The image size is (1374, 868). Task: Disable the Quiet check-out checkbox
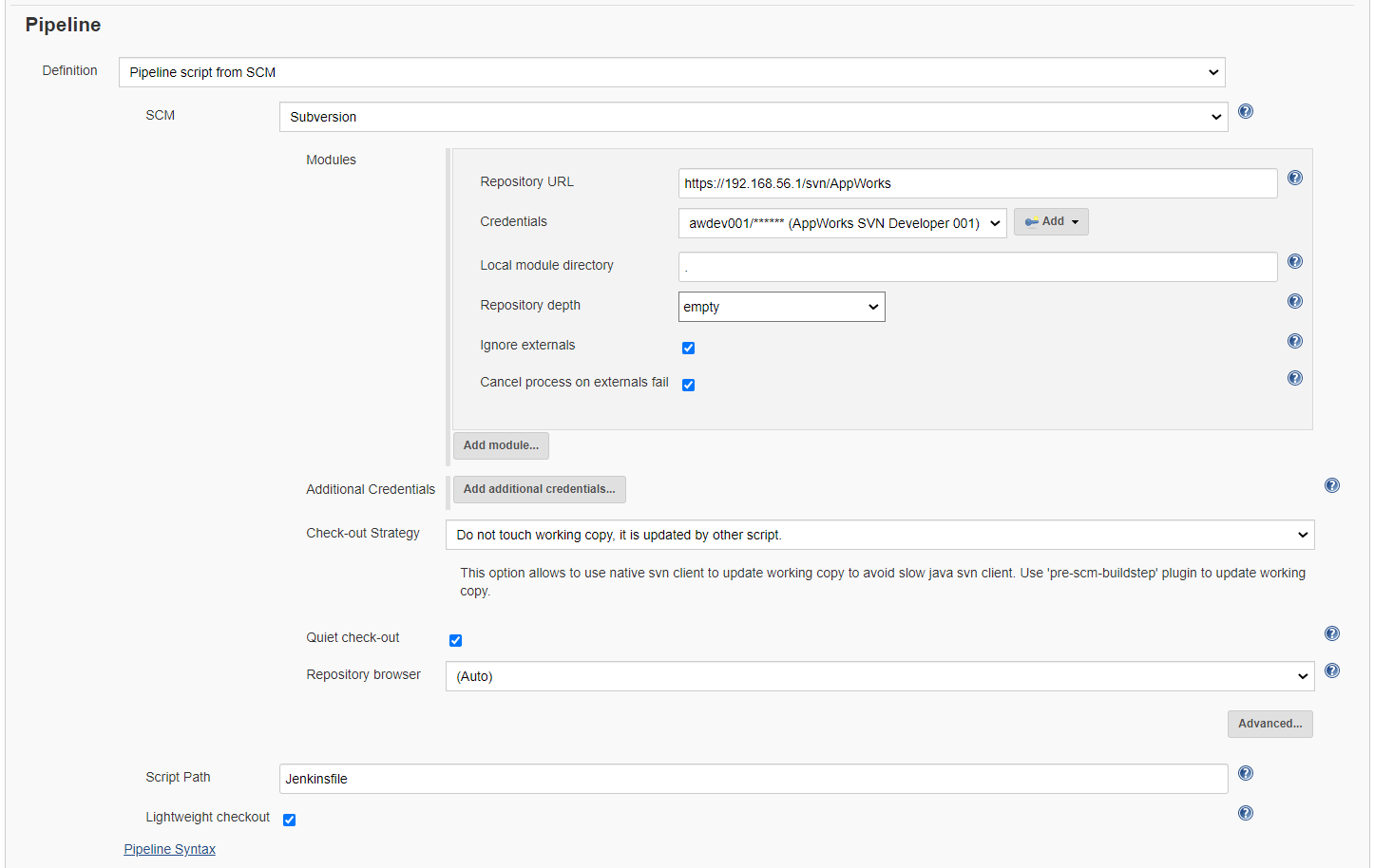[455, 641]
